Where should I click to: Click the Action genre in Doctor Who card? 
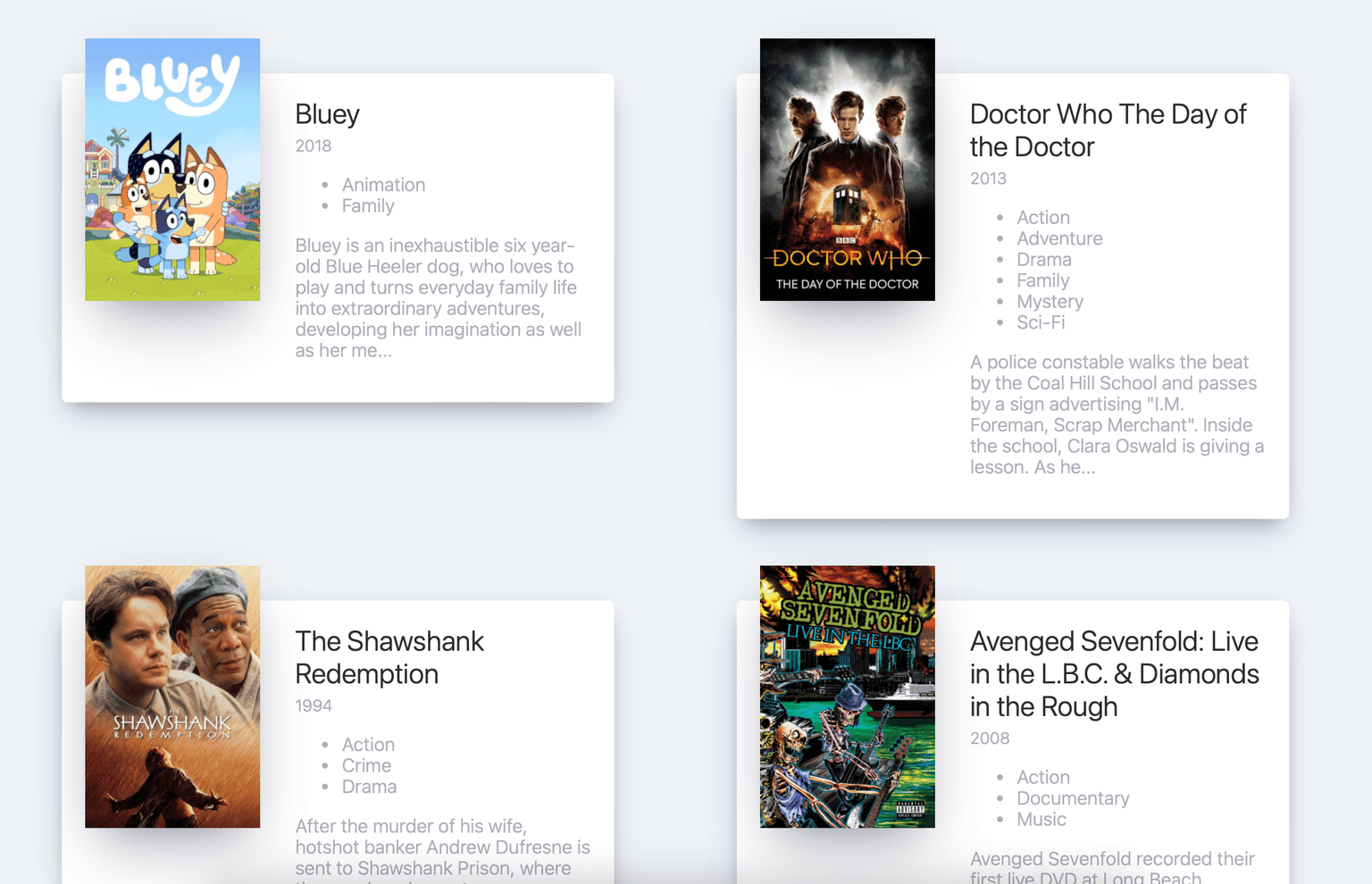coord(1042,218)
